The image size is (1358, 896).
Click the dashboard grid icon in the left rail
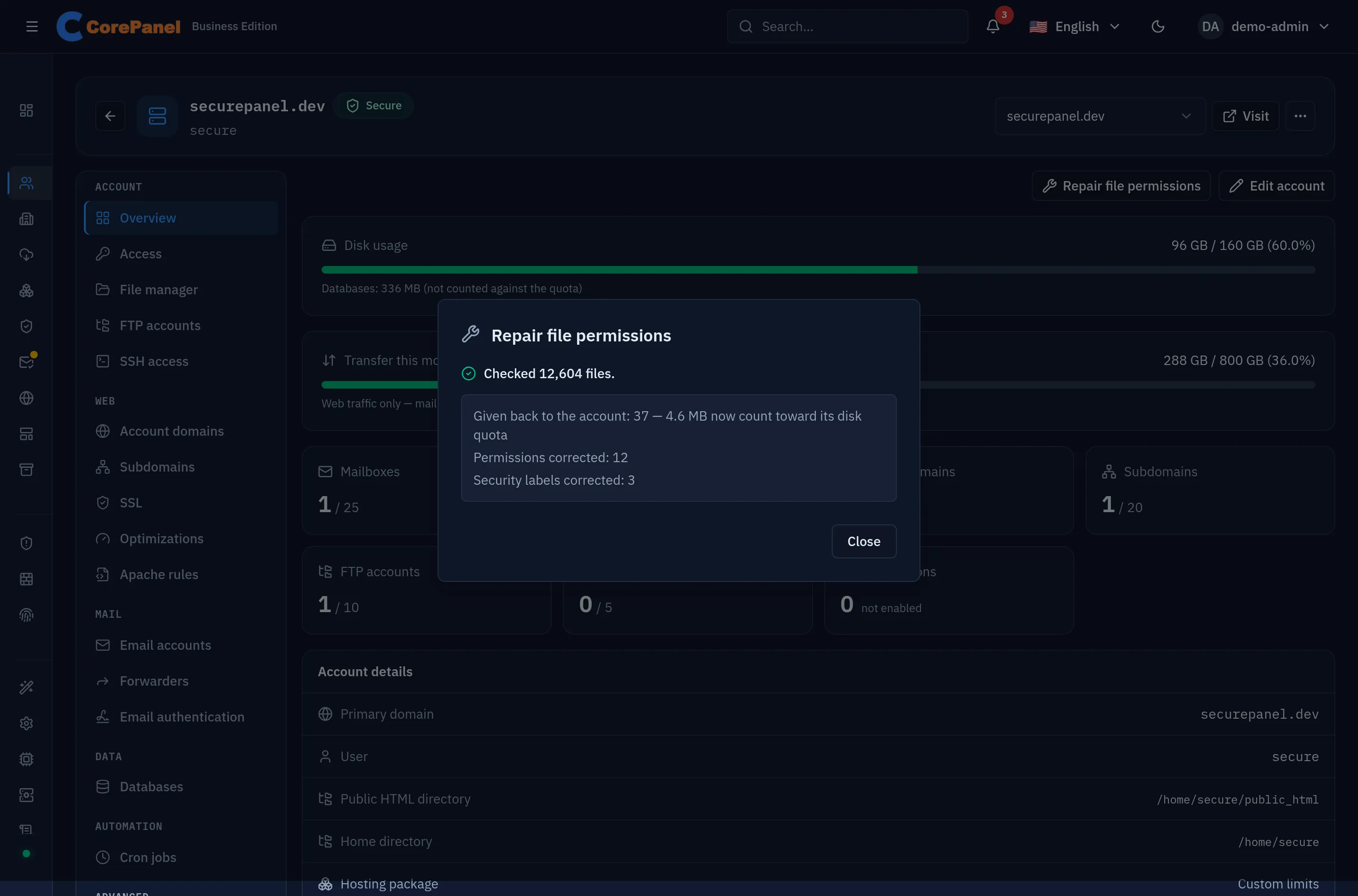26,110
